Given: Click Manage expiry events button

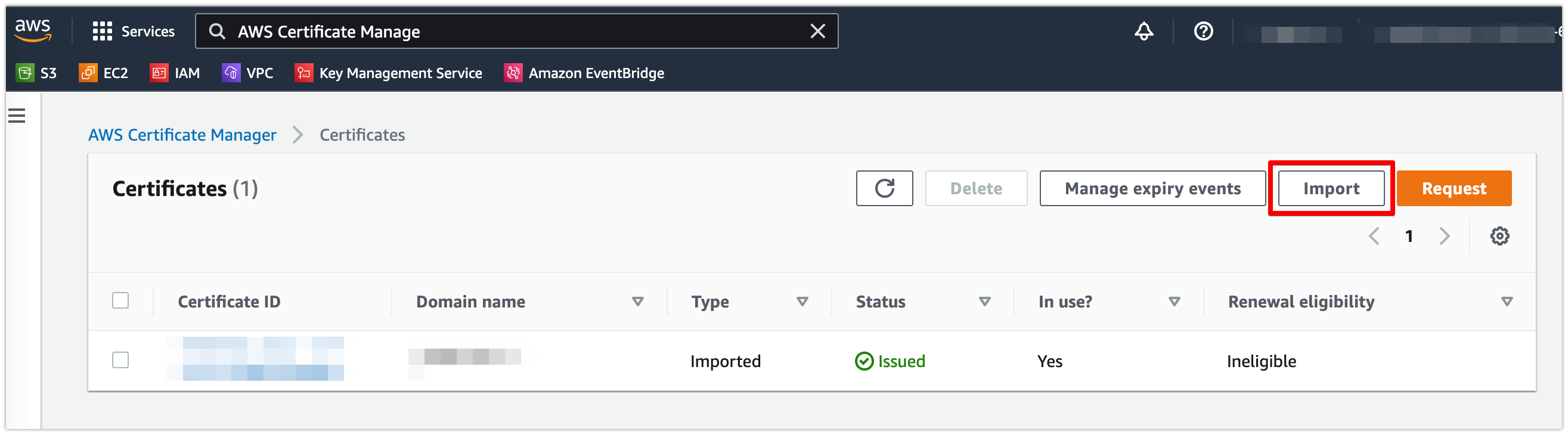Looking at the screenshot, I should [x=1152, y=189].
